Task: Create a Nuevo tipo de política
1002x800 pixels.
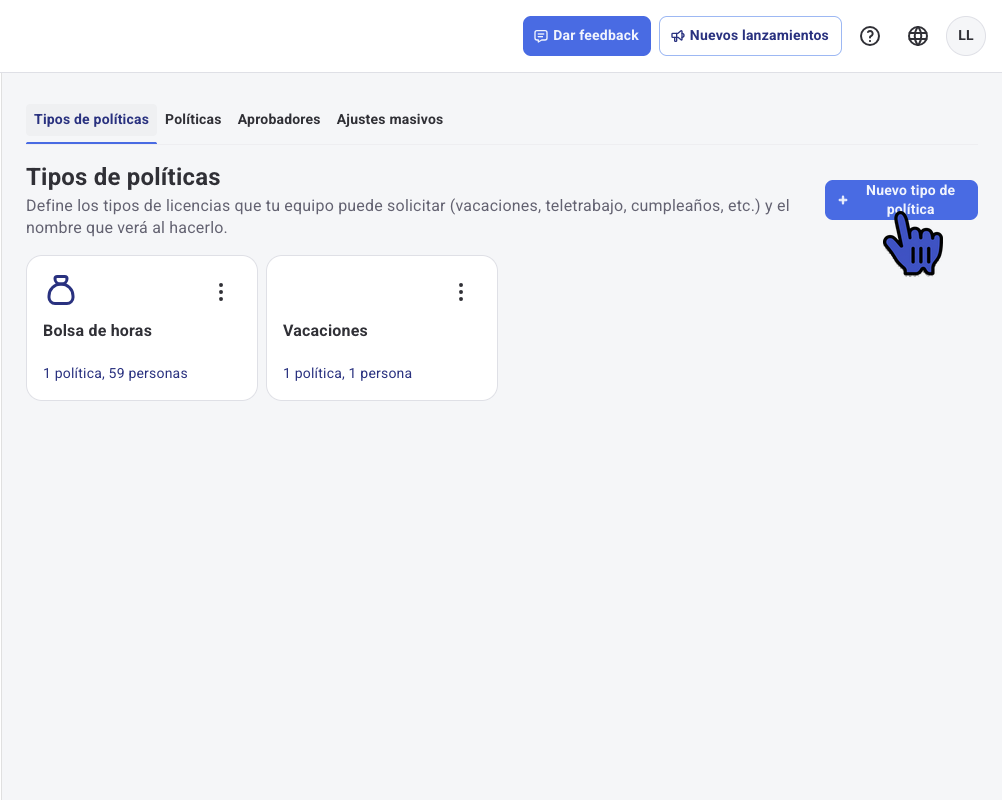Action: tap(901, 200)
